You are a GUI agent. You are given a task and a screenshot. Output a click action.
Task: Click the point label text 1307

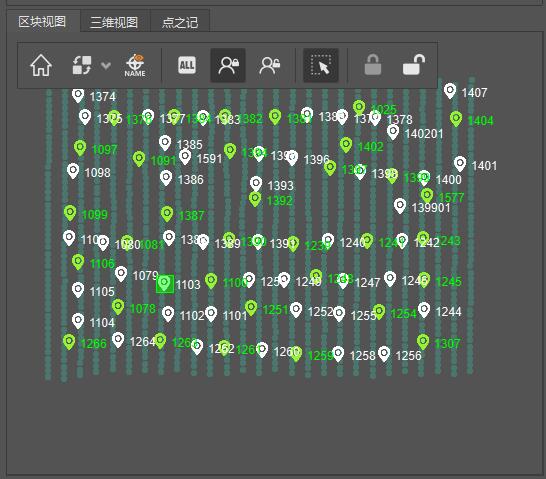447,344
